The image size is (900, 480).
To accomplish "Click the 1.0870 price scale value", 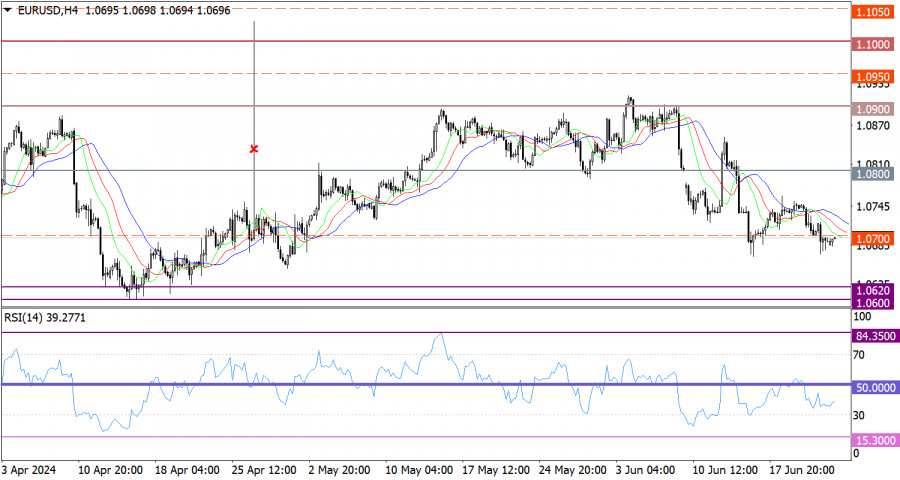I will click(872, 126).
